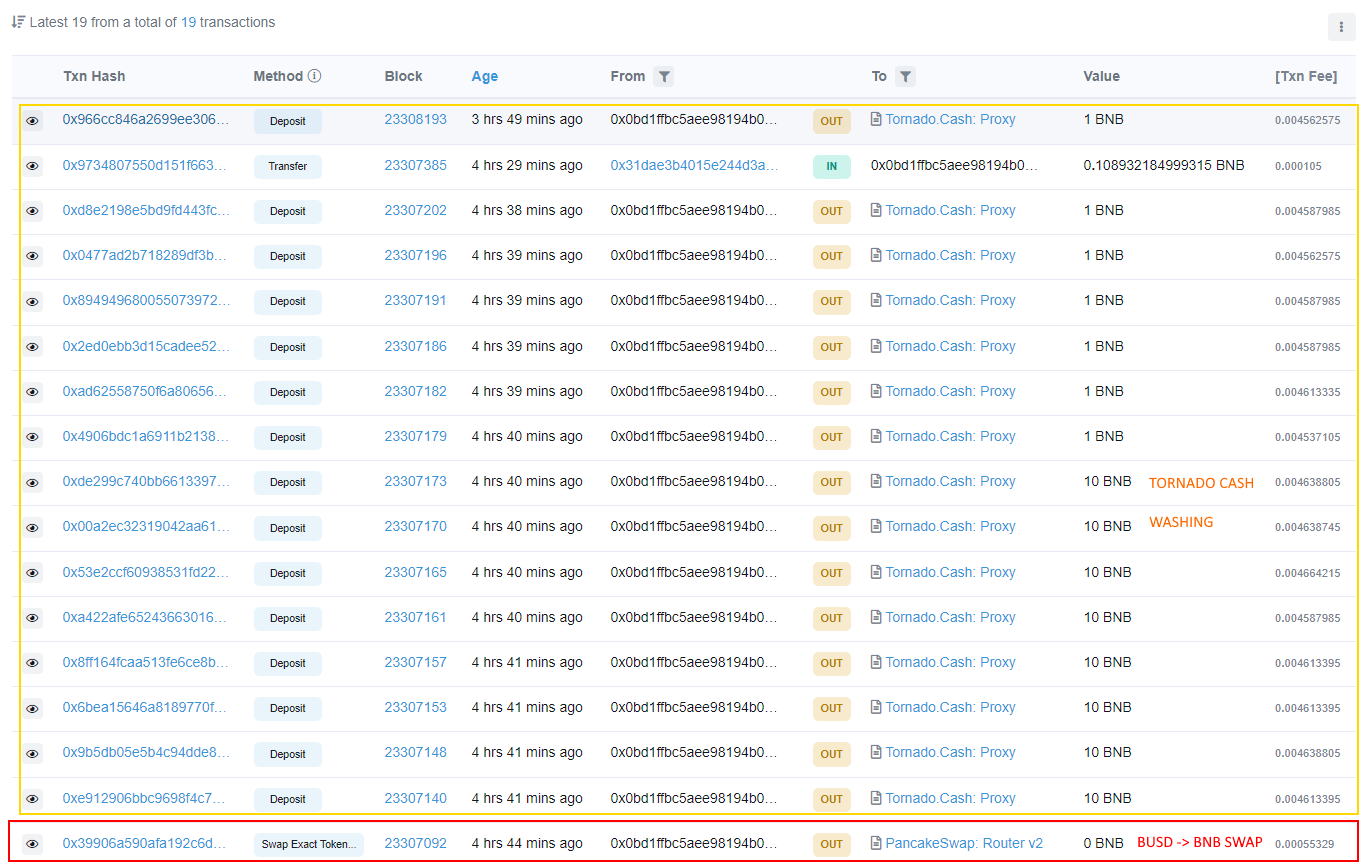
Task: Preview transaction 0xde299c740bb6613397 eye icon
Action: [x=33, y=482]
